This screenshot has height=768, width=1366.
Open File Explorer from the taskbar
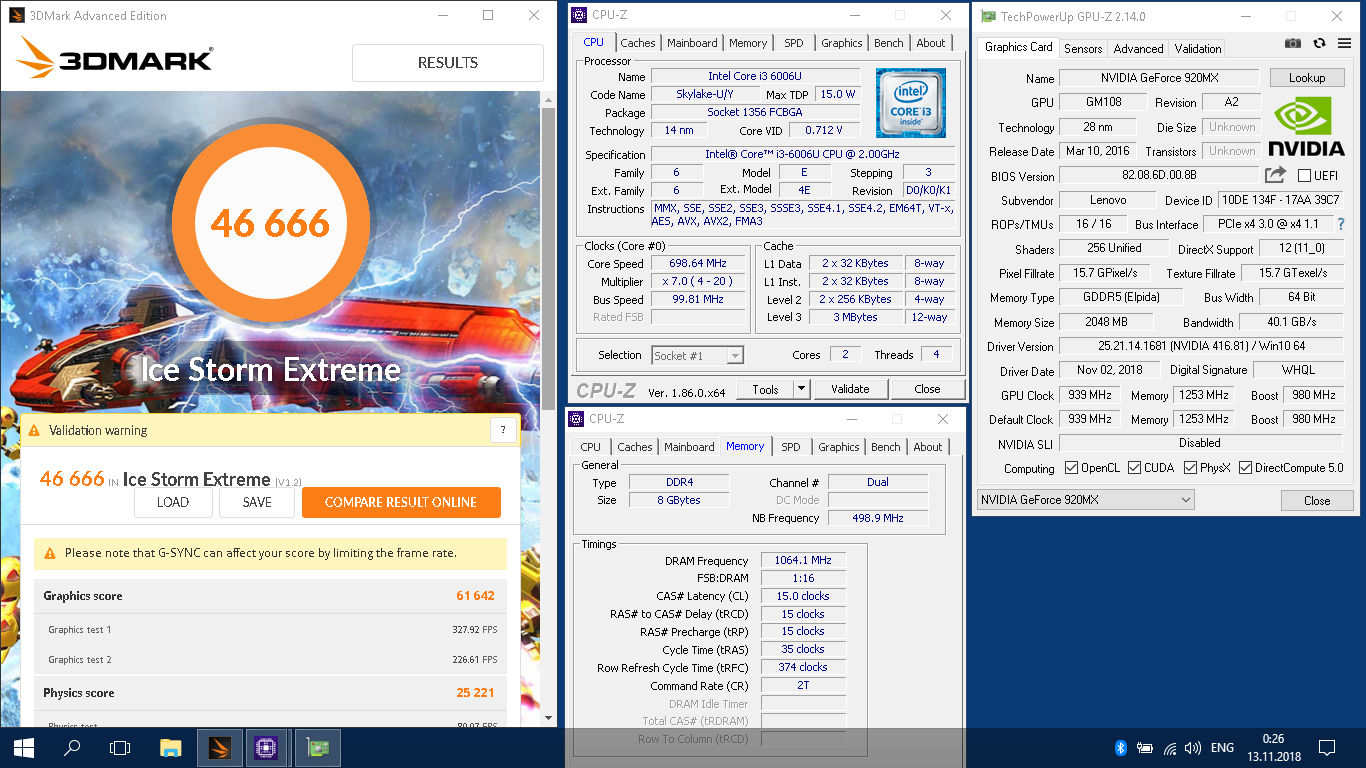171,747
